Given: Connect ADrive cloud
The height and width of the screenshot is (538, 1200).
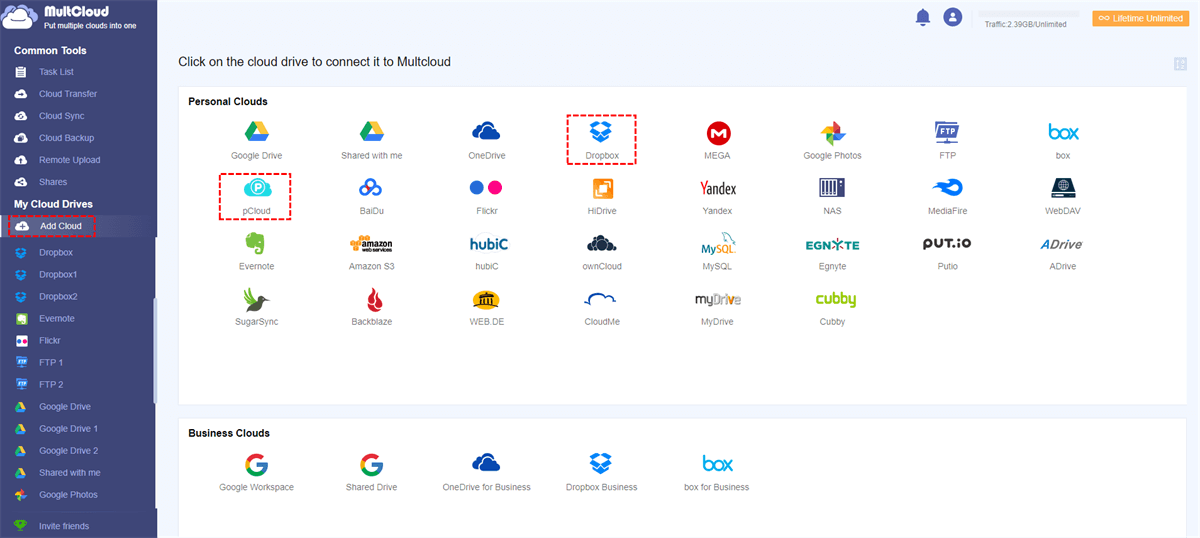Looking at the screenshot, I should click(x=1062, y=252).
